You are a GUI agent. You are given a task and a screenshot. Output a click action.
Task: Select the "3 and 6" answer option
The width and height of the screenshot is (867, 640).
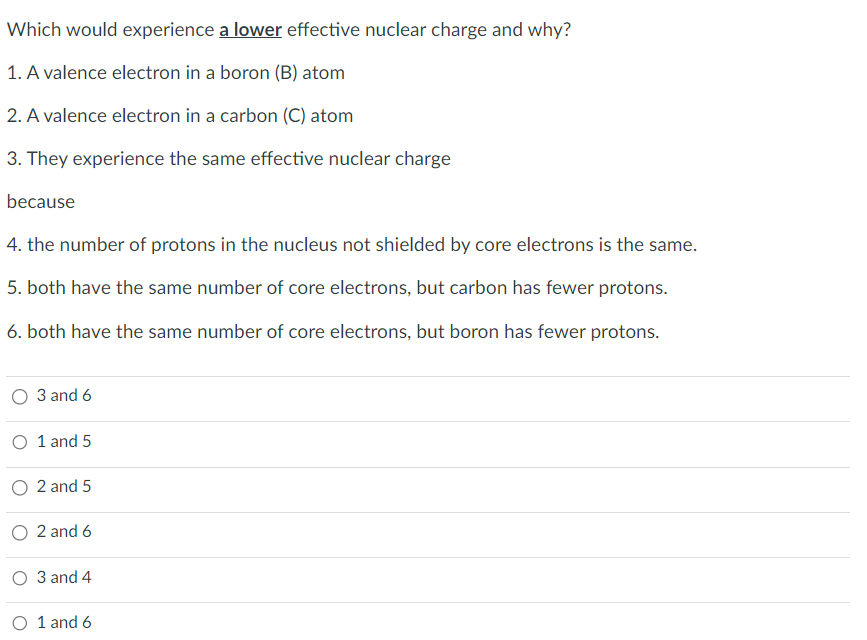20,396
